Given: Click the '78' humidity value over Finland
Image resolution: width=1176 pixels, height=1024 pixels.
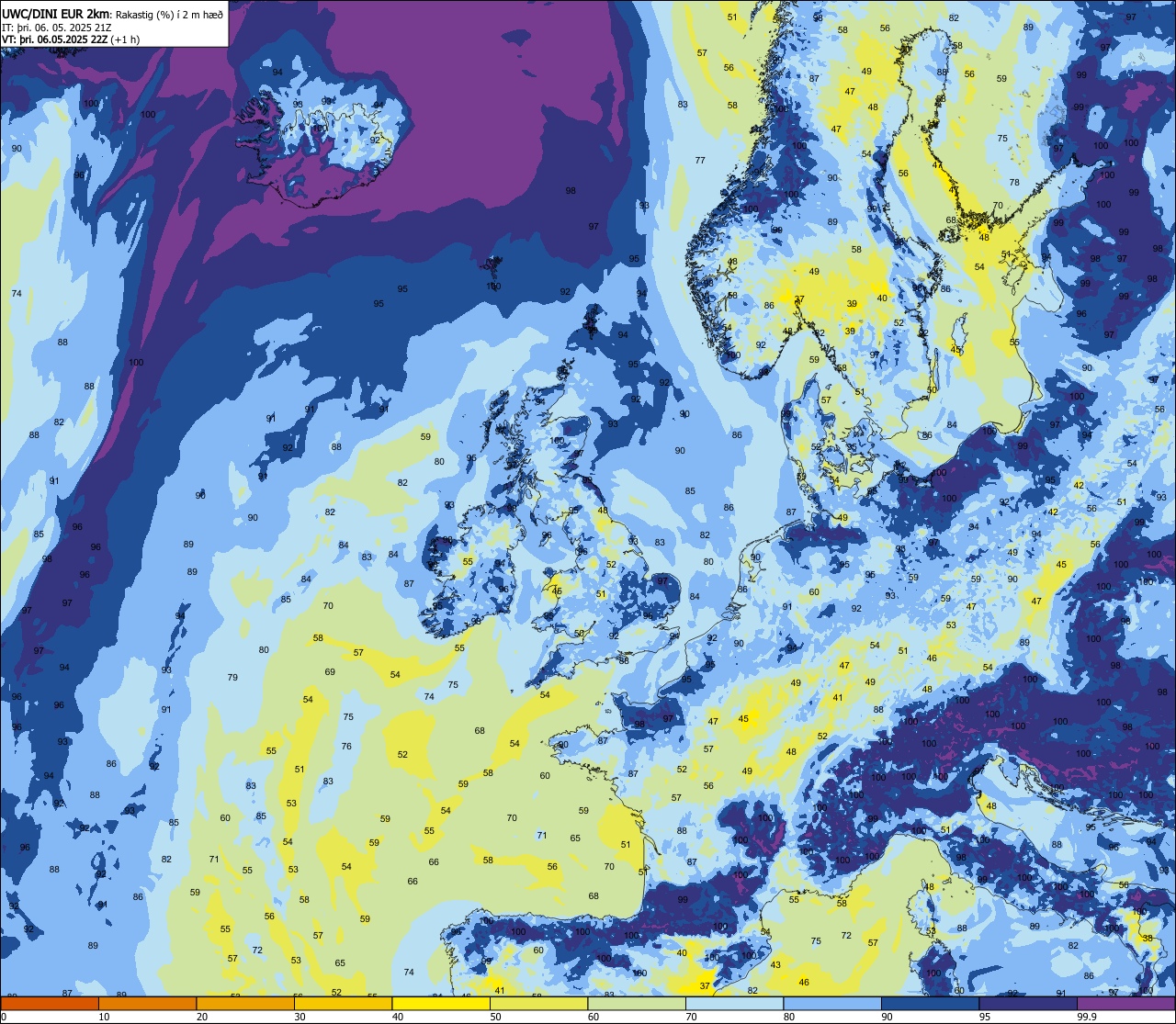Looking at the screenshot, I should pyautogui.click(x=1014, y=183).
